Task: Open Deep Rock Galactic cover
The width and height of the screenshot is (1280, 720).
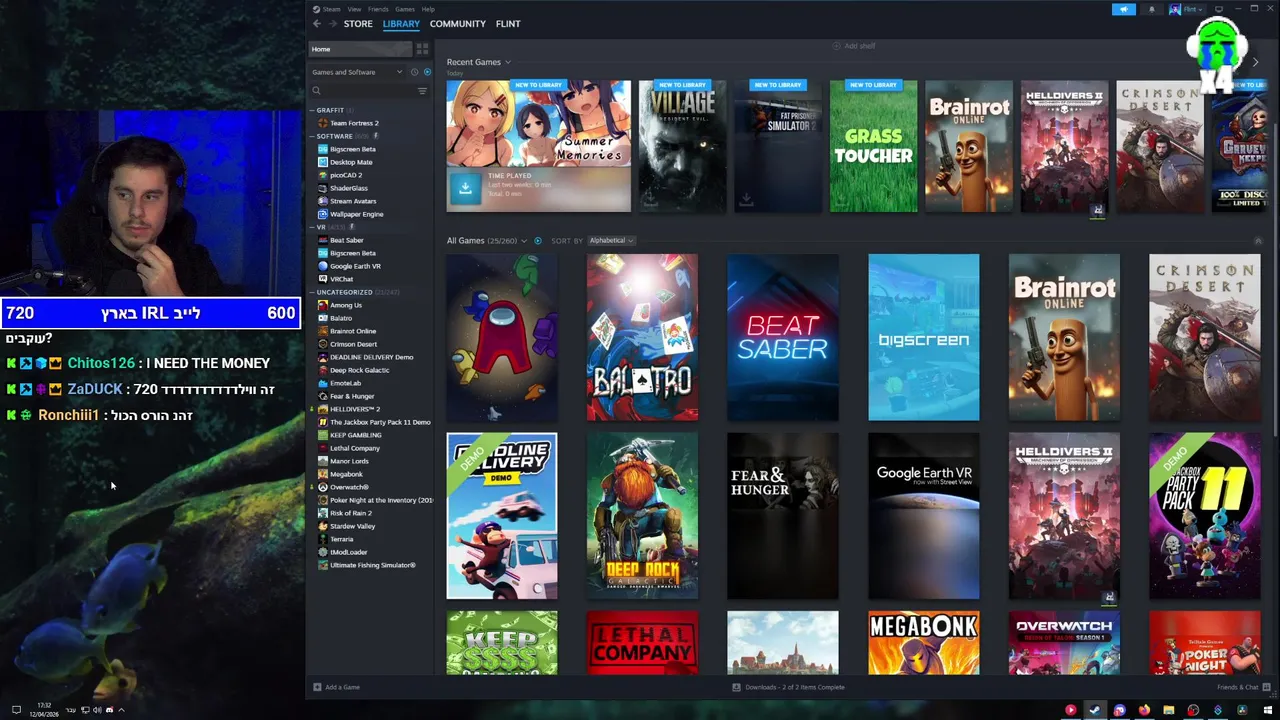Action: 642,516
